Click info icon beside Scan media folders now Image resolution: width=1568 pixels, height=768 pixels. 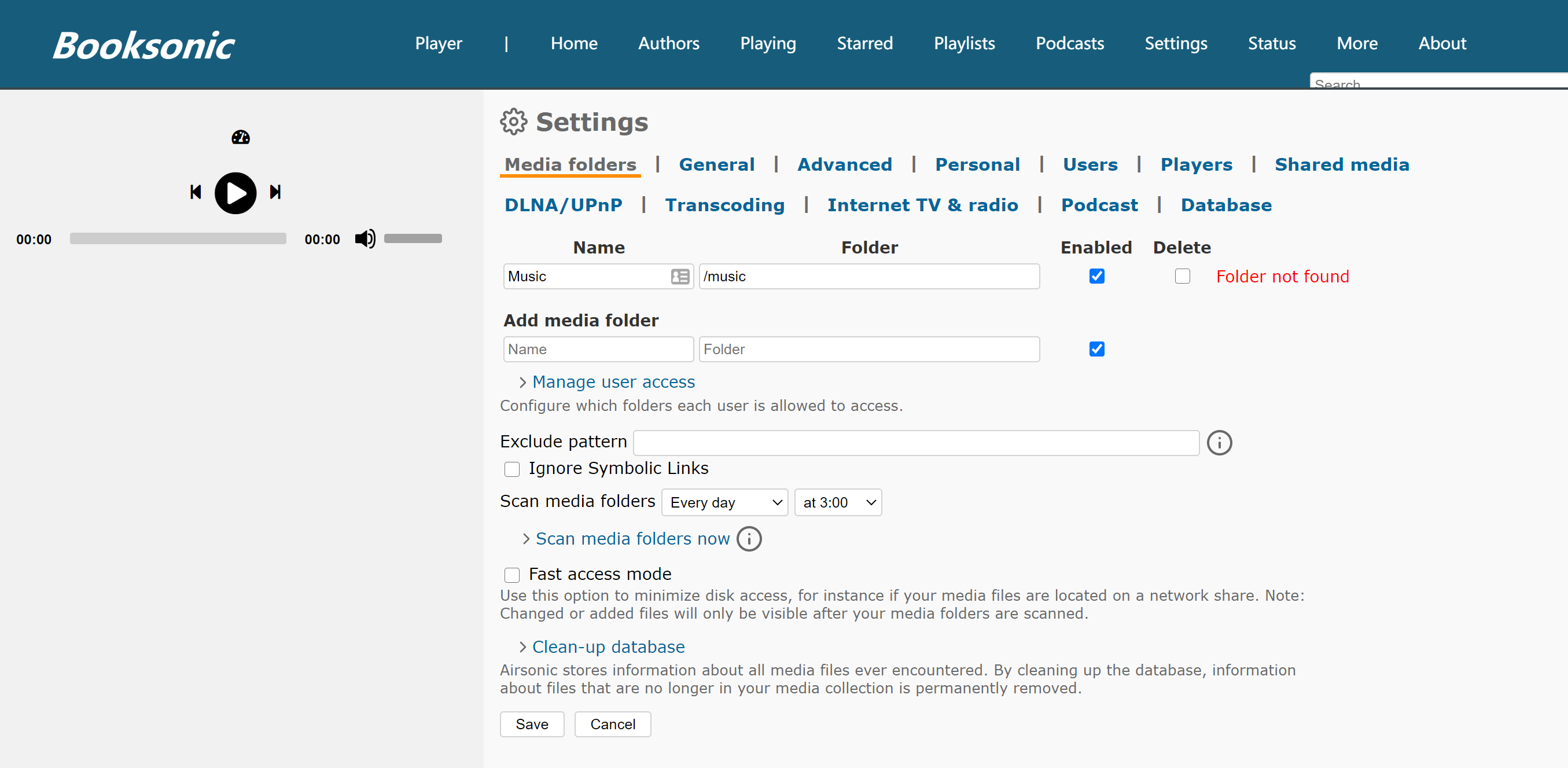[x=749, y=539]
